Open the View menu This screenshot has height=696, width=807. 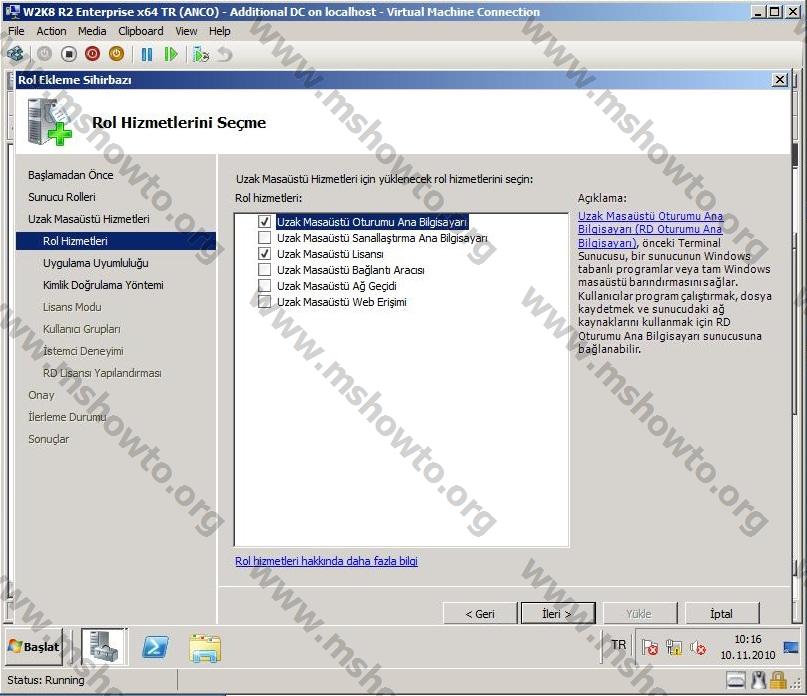pos(186,31)
